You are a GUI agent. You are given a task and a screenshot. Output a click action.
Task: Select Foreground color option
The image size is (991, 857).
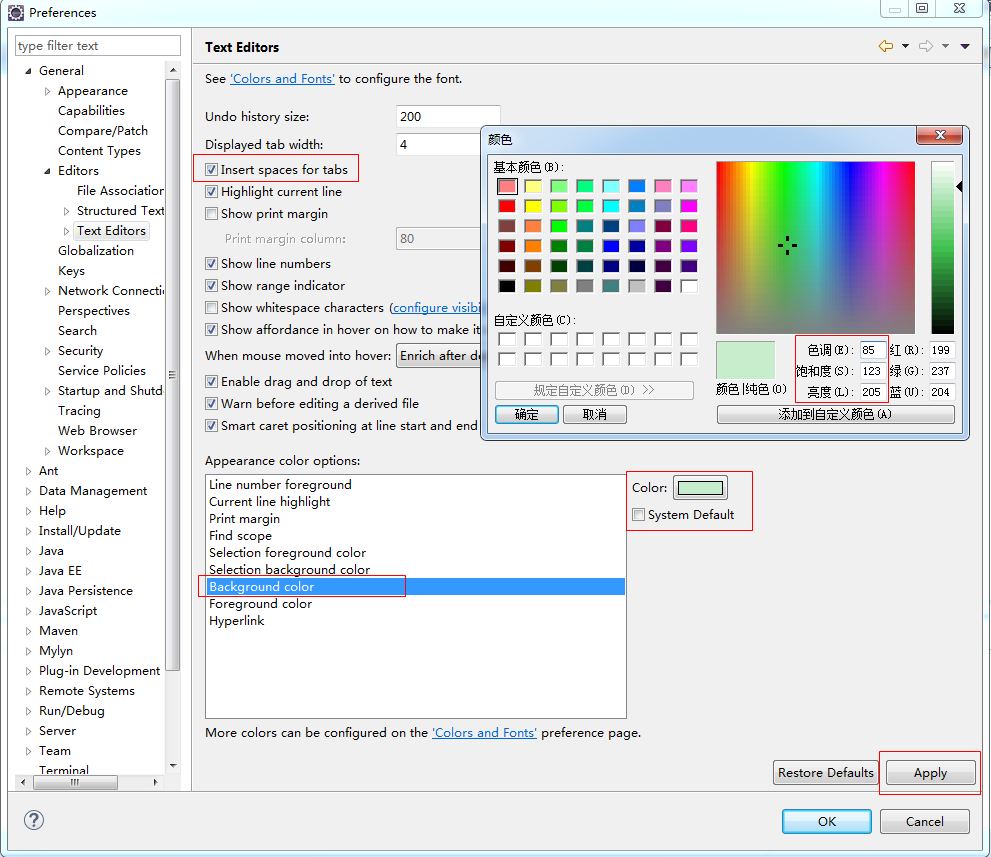click(x=260, y=604)
